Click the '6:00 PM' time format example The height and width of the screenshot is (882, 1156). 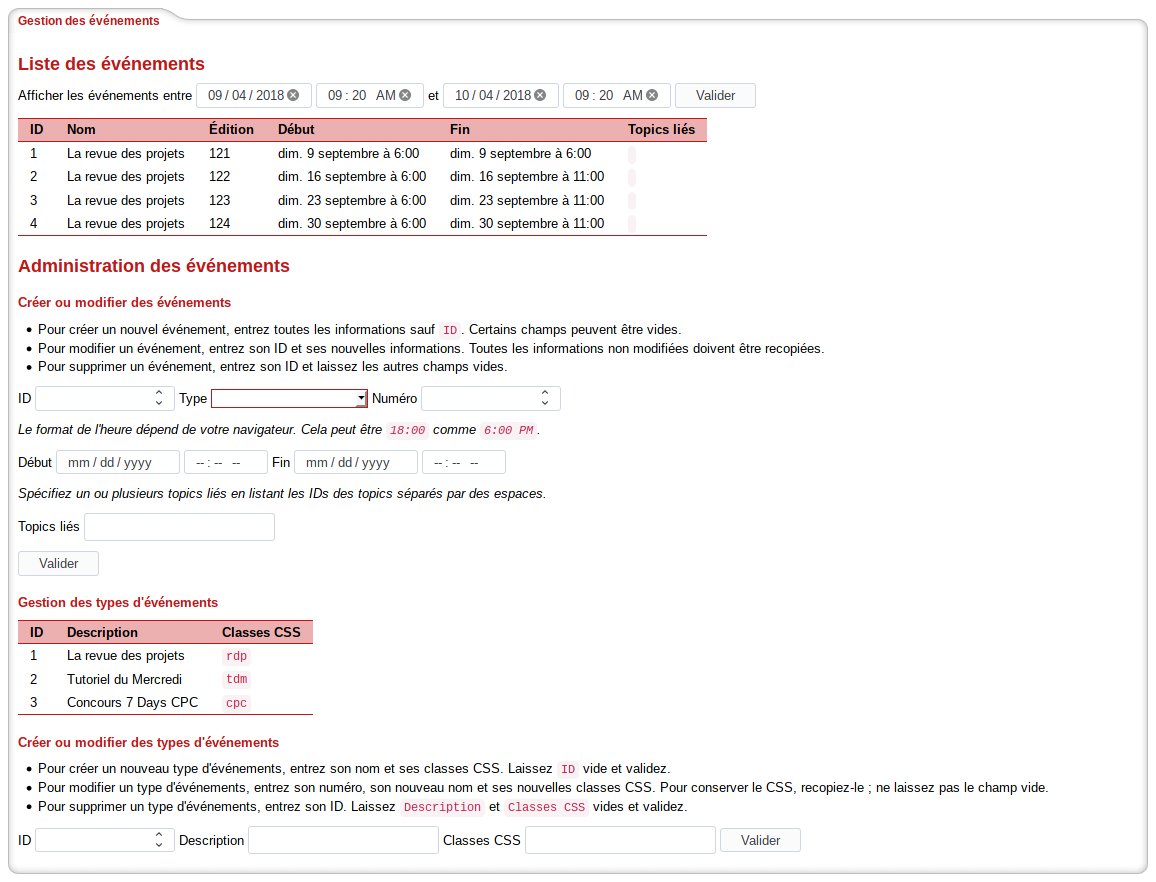[x=509, y=430]
